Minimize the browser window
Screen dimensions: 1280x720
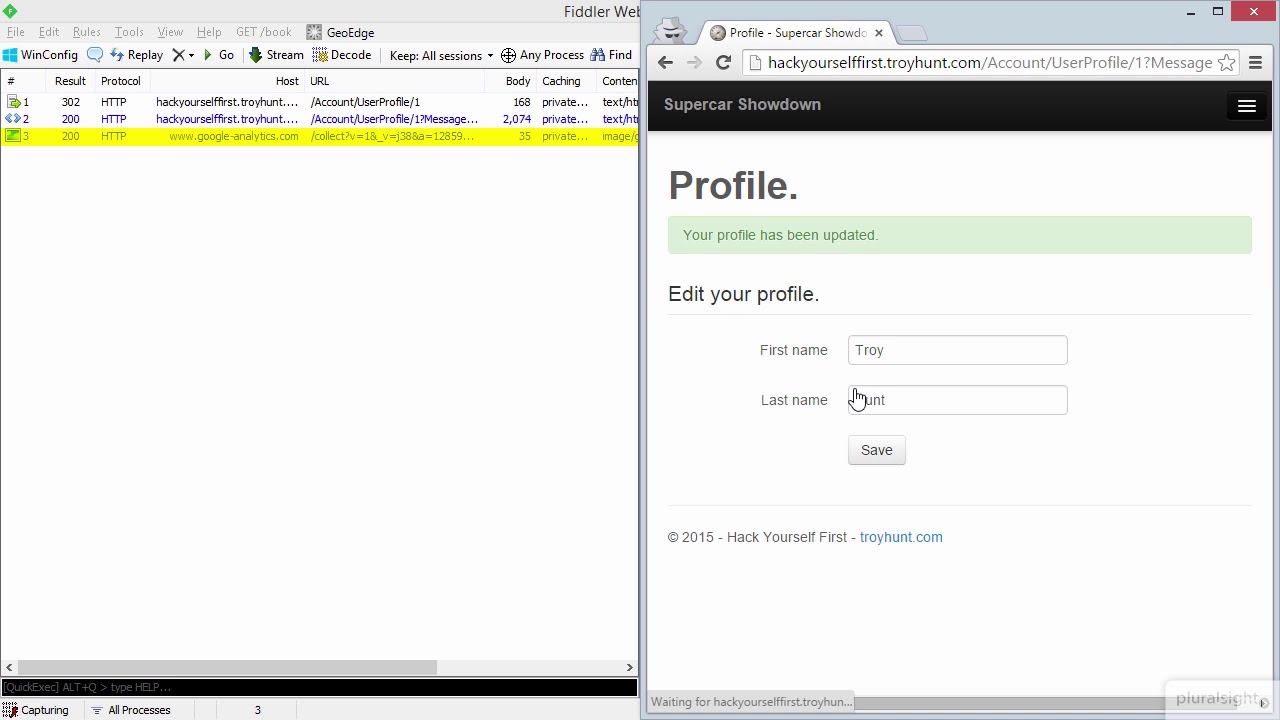[x=1191, y=12]
